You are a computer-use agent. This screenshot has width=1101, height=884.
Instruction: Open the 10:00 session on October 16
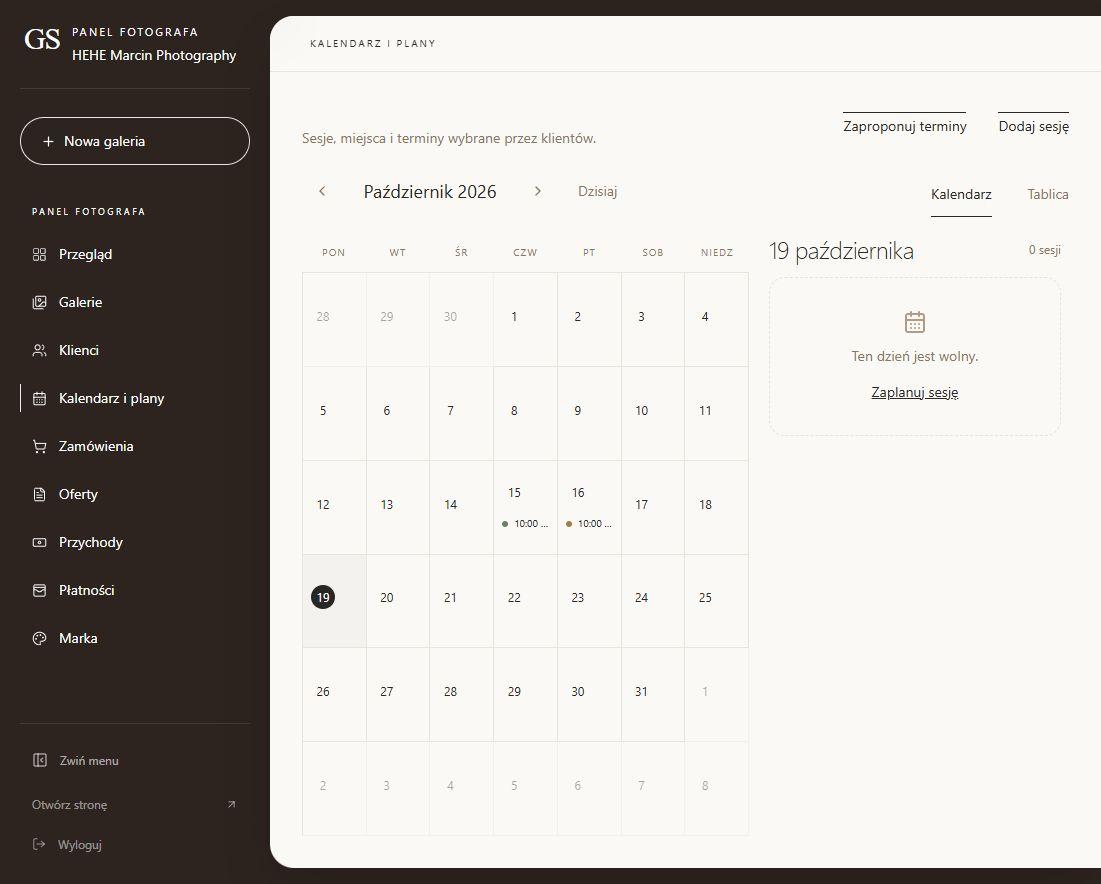pyautogui.click(x=588, y=524)
